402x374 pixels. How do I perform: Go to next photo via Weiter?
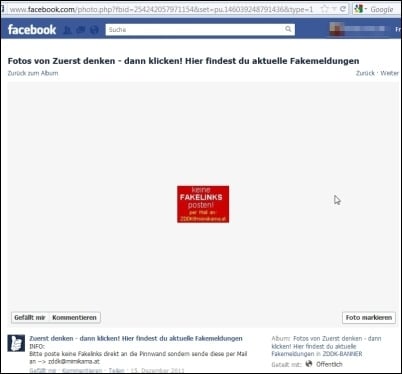coord(389,73)
